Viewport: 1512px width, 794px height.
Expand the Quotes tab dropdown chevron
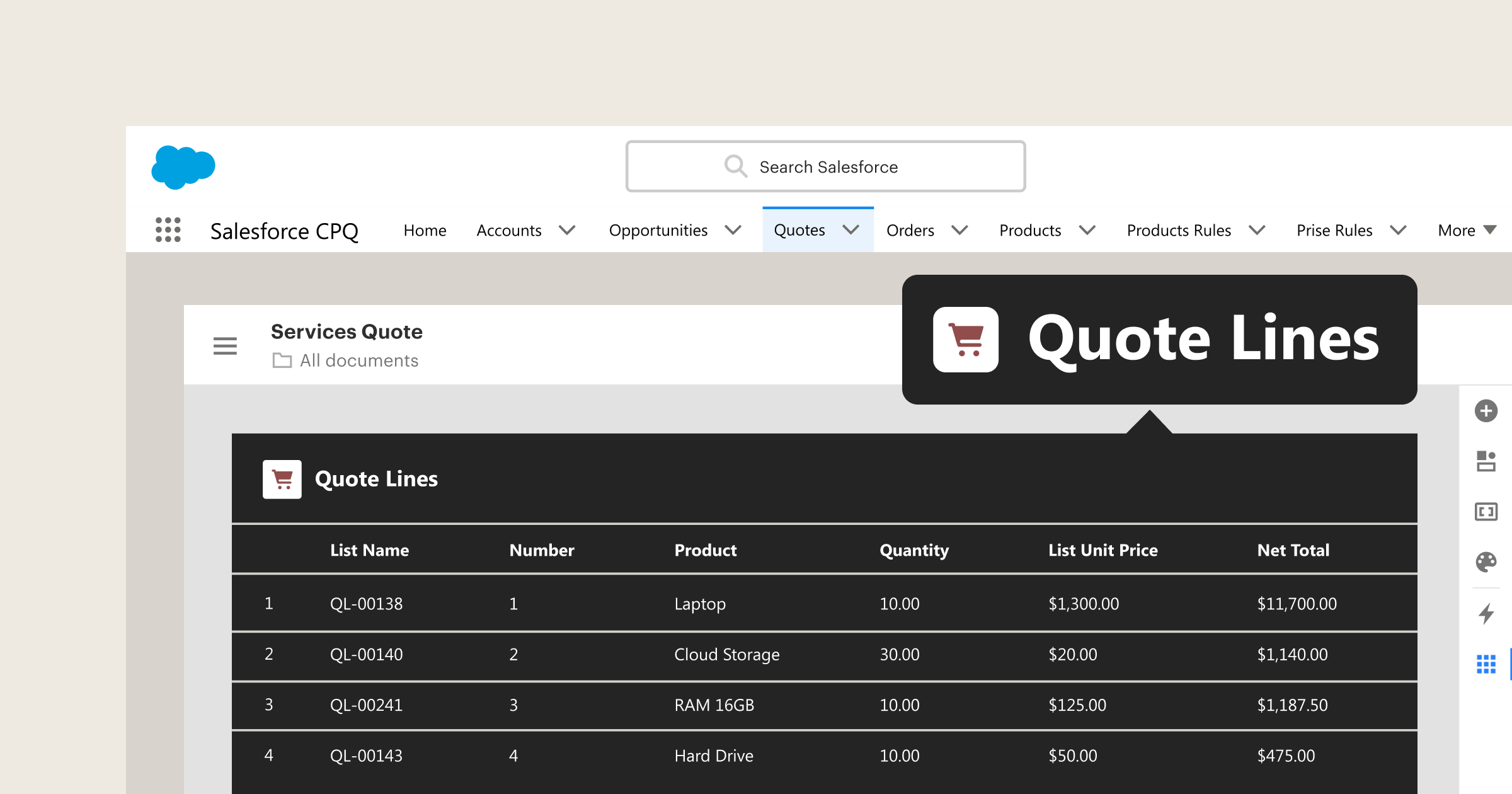[851, 230]
